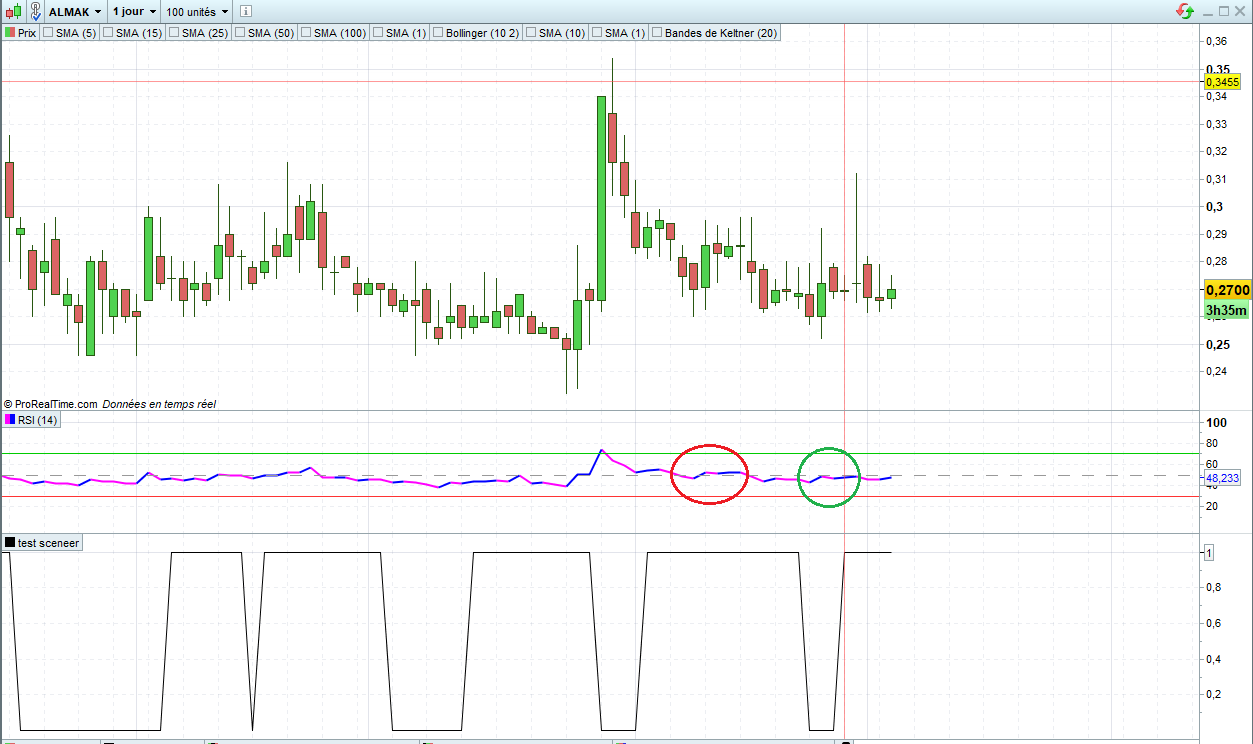The width and height of the screenshot is (1253, 744).
Task: Click the yellow 0,3455 price label
Action: click(1222, 82)
